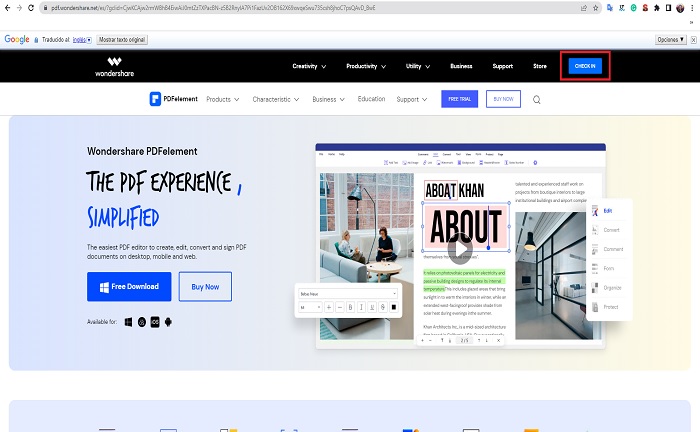Open the Extensions puzzle piece menu
The image size is (700, 432).
point(657,8)
